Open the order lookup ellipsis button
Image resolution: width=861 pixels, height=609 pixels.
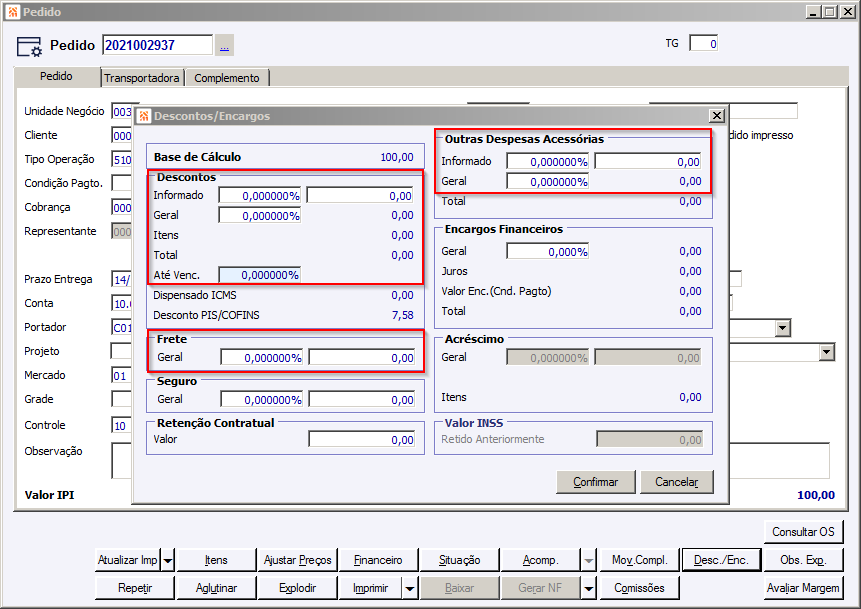point(224,45)
